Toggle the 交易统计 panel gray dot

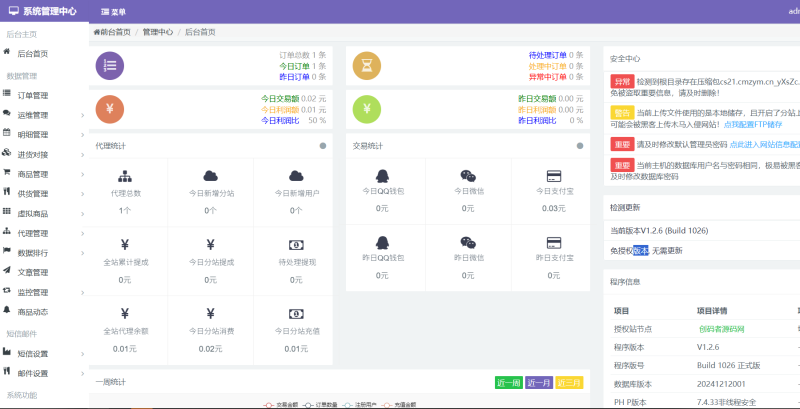(x=580, y=146)
